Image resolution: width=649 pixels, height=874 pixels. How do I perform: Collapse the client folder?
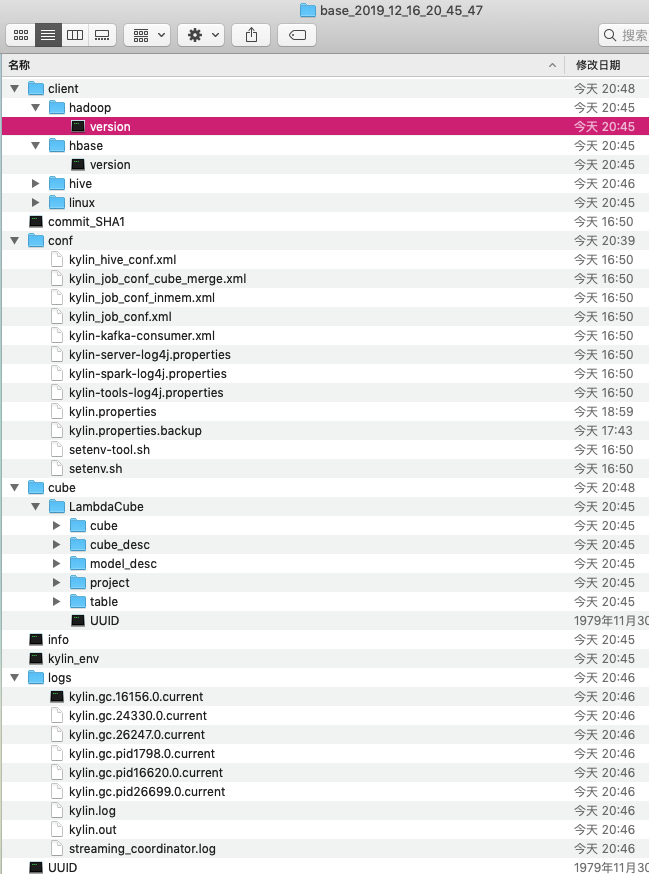pyautogui.click(x=14, y=89)
